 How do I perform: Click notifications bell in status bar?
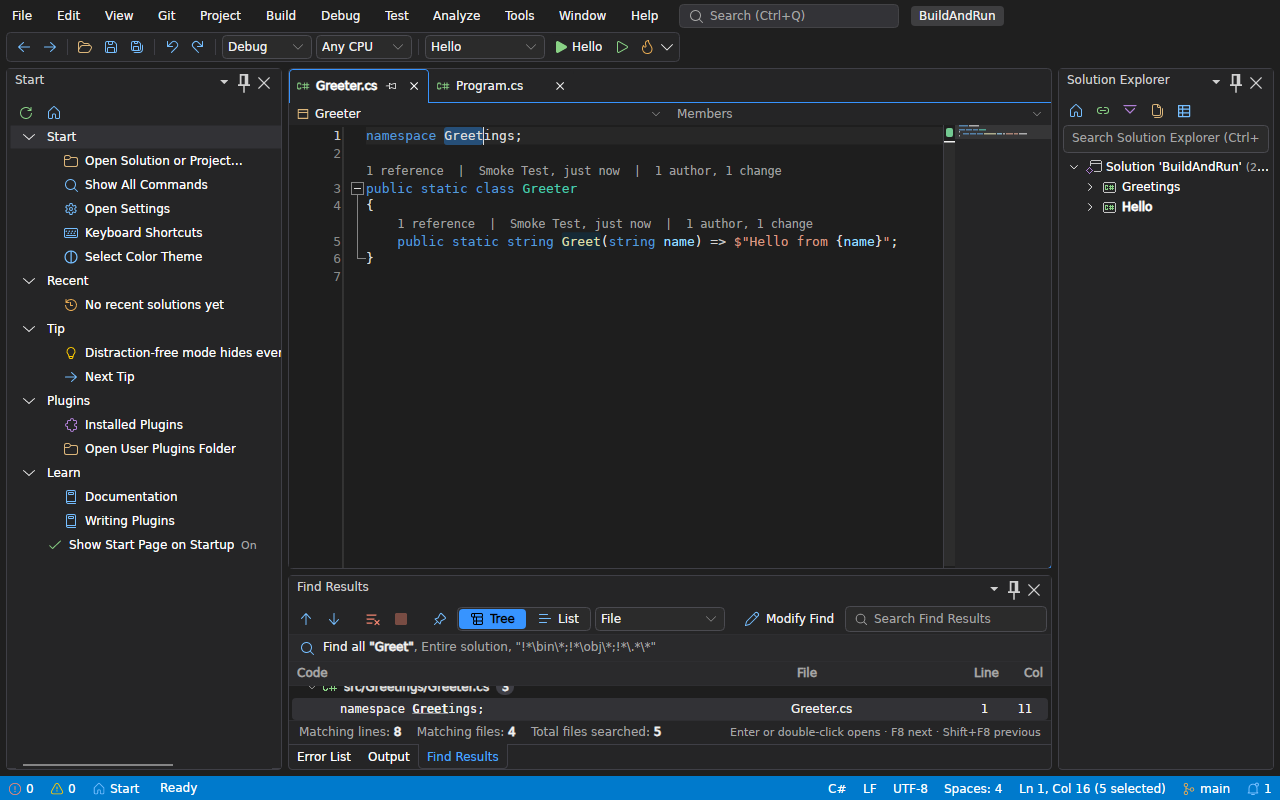(x=1253, y=788)
